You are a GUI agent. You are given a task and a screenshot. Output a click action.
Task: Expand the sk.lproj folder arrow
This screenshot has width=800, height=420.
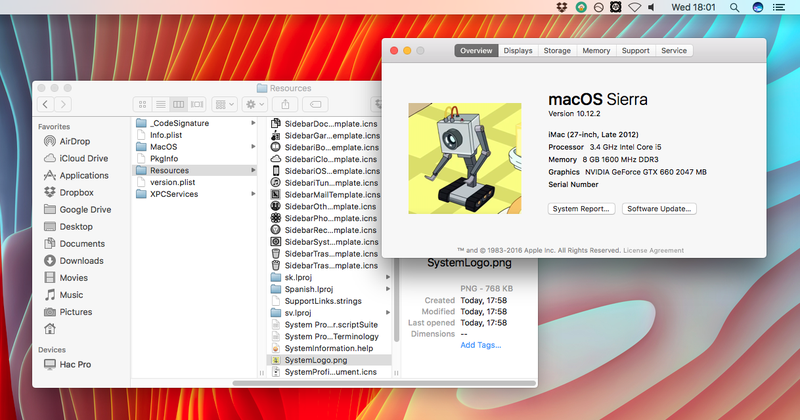388,277
